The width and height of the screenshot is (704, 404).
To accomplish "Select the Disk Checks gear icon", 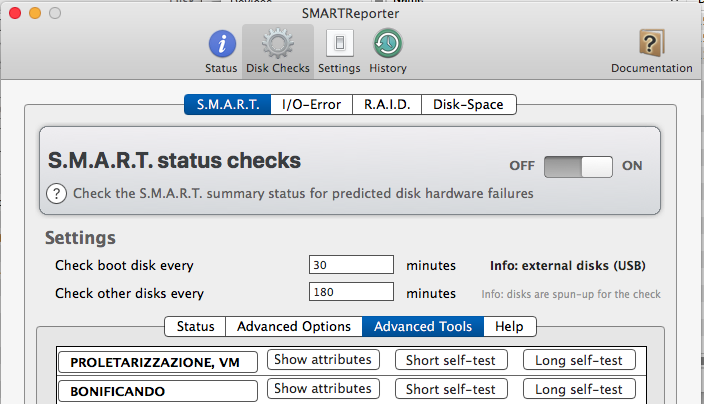I will click(277, 44).
